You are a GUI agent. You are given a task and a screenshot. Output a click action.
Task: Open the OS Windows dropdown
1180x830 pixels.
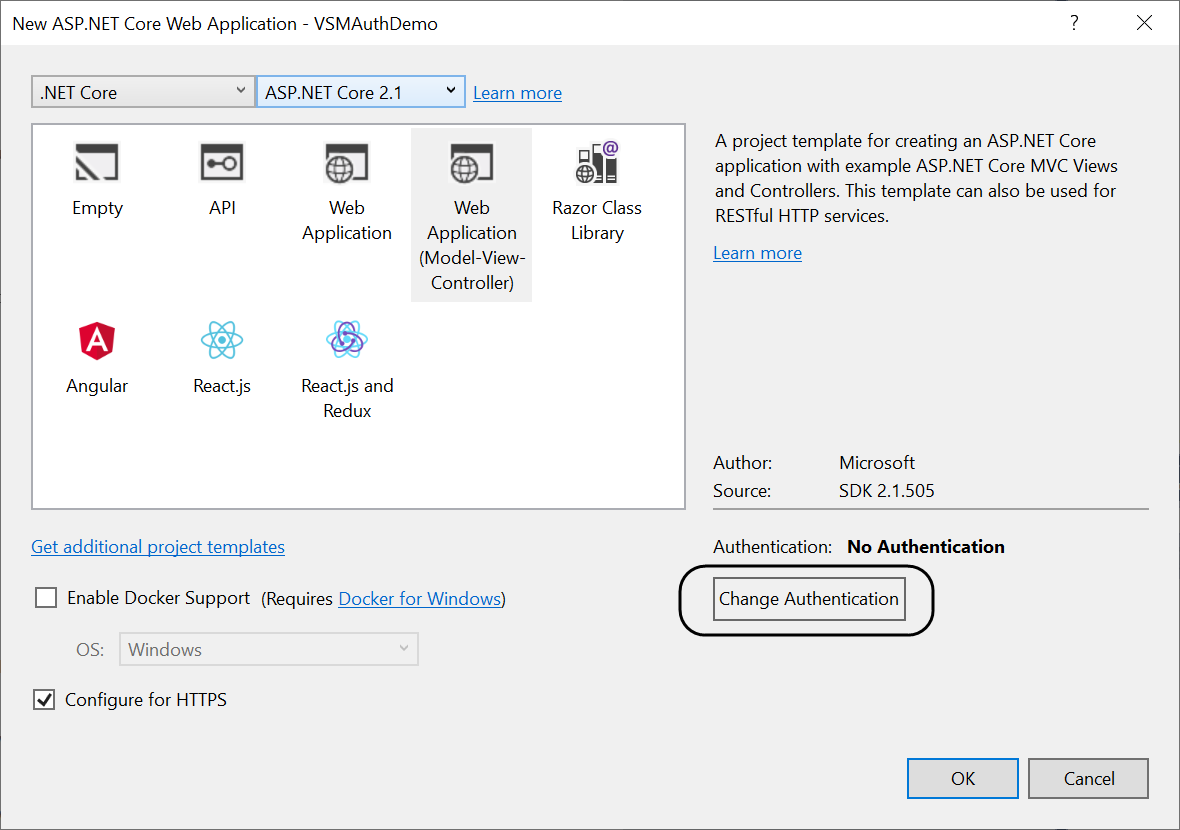click(269, 649)
